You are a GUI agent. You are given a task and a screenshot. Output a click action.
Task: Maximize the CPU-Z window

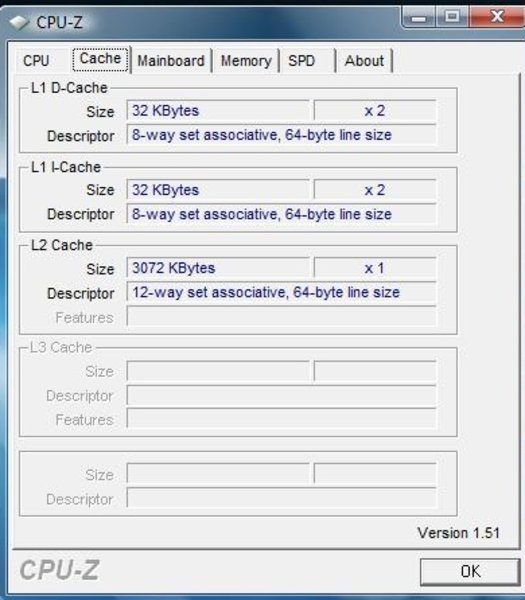click(452, 17)
